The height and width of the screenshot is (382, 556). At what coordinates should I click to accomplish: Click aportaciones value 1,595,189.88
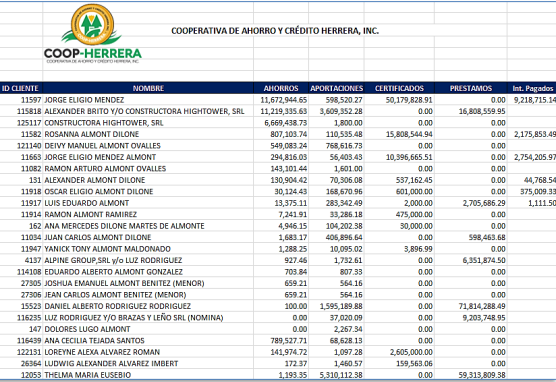click(x=341, y=306)
